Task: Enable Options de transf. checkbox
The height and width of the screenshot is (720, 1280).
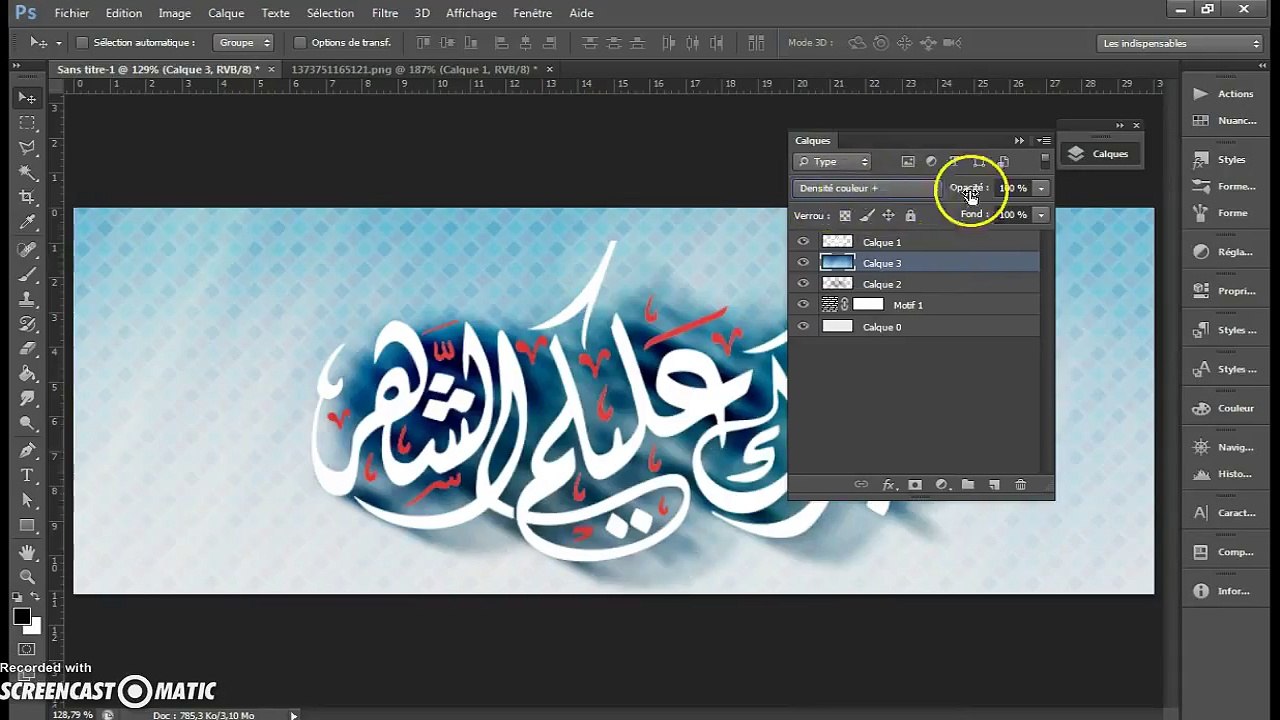Action: click(x=300, y=43)
